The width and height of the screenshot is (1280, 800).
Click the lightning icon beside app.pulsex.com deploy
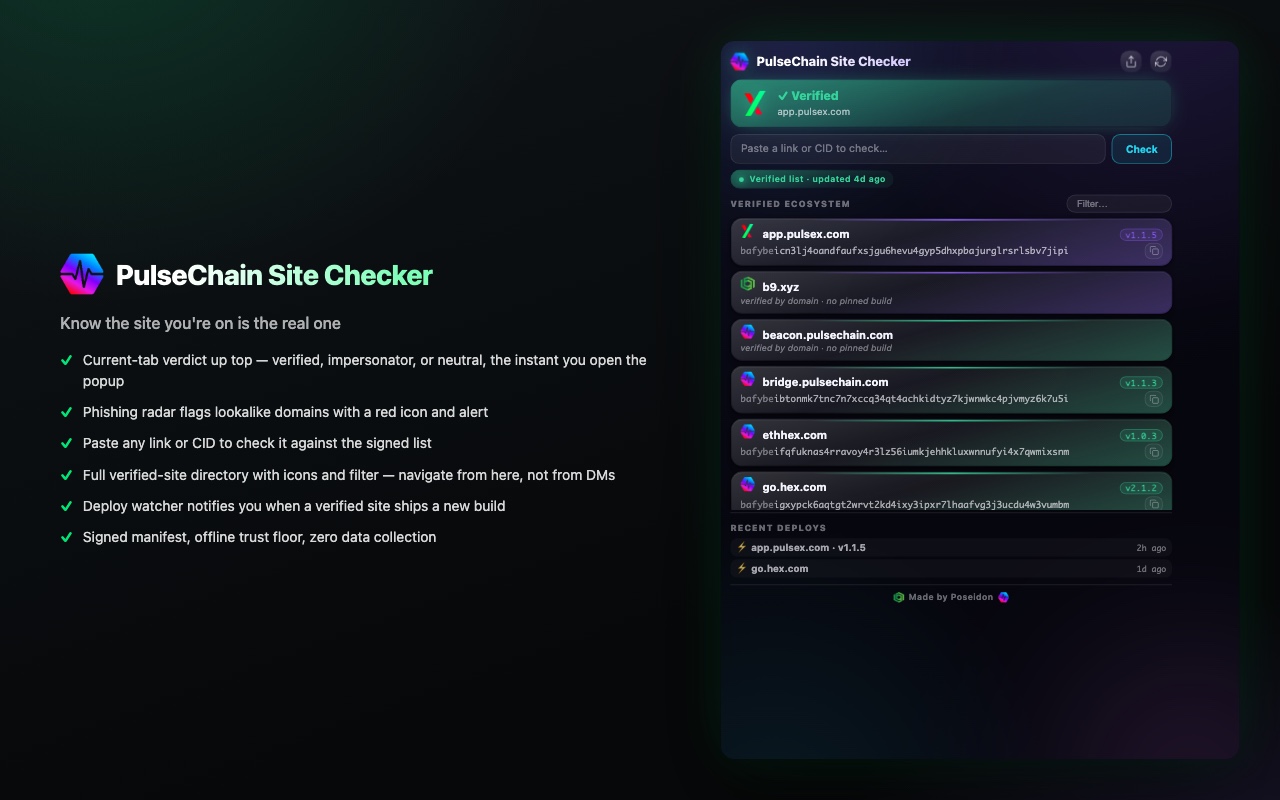(742, 547)
